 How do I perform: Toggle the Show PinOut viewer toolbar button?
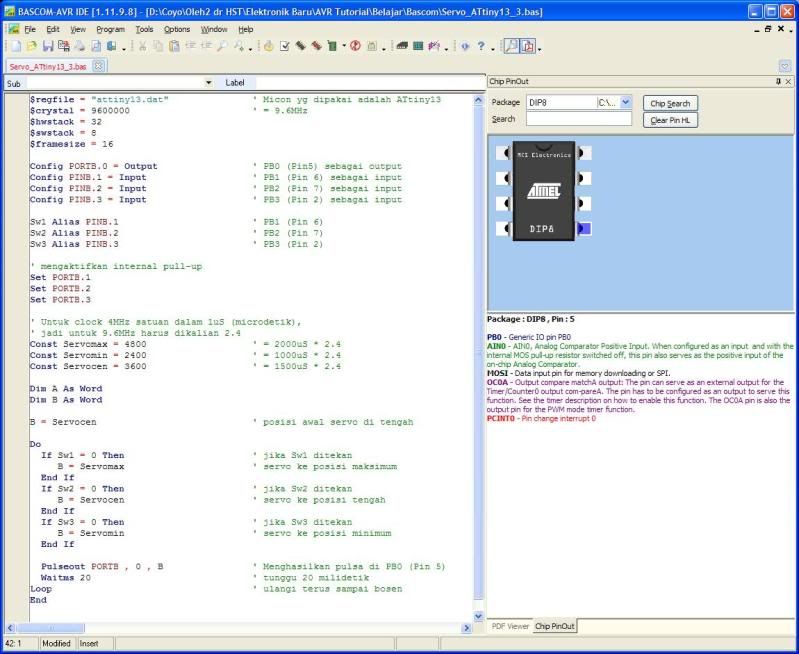point(511,46)
